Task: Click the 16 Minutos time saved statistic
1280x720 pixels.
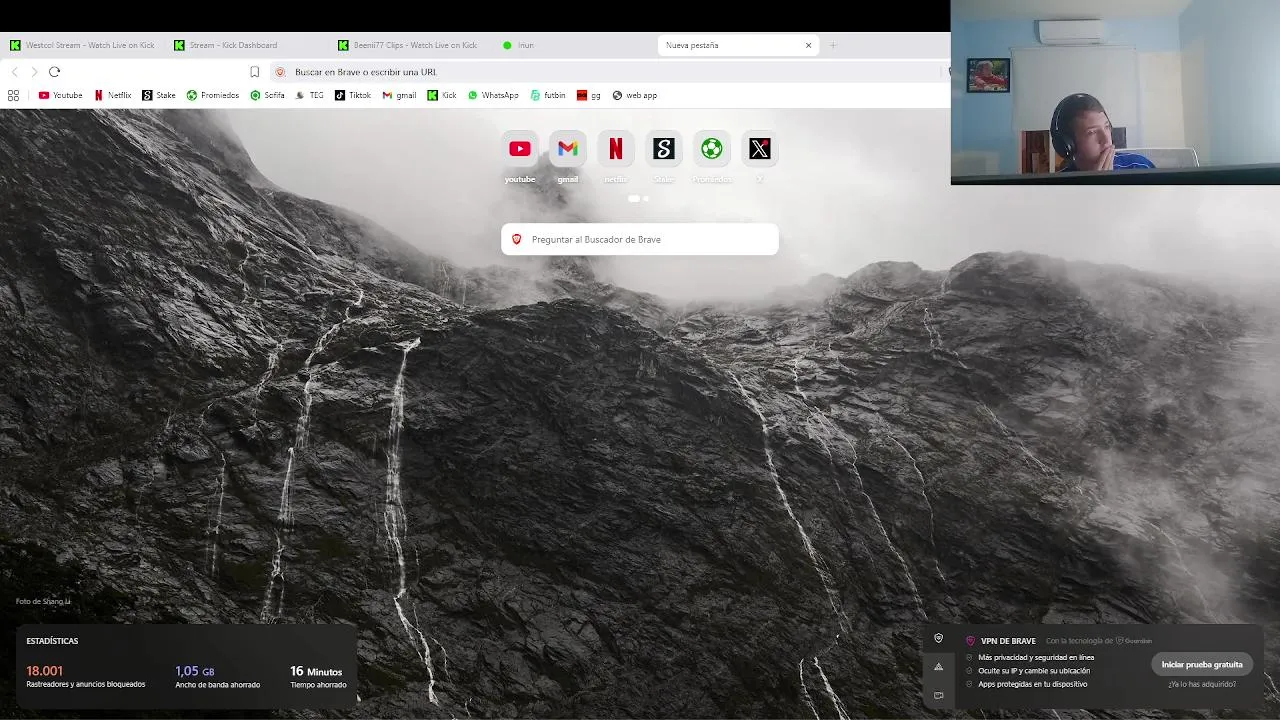Action: [318, 677]
